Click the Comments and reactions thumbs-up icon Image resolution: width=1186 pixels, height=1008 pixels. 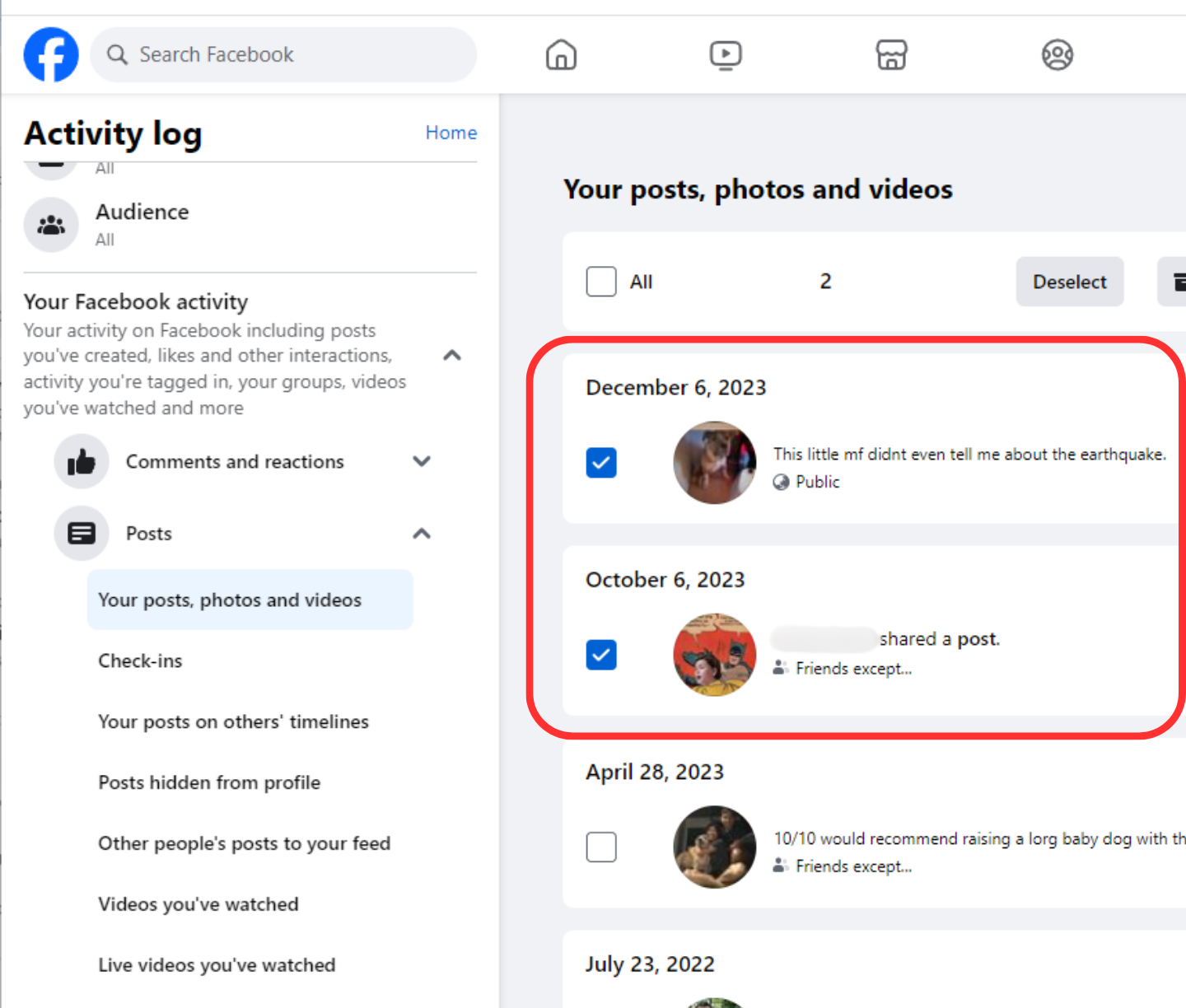tap(82, 462)
